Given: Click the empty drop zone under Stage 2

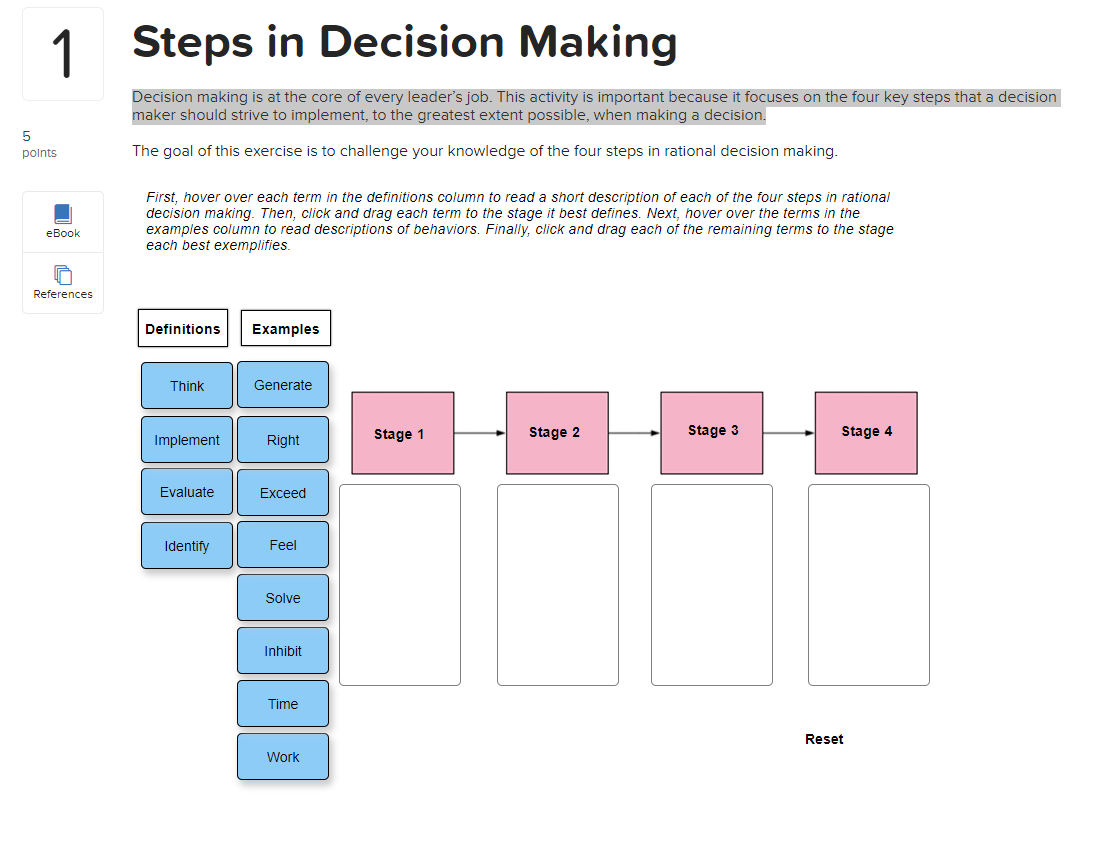Looking at the screenshot, I should pyautogui.click(x=558, y=585).
